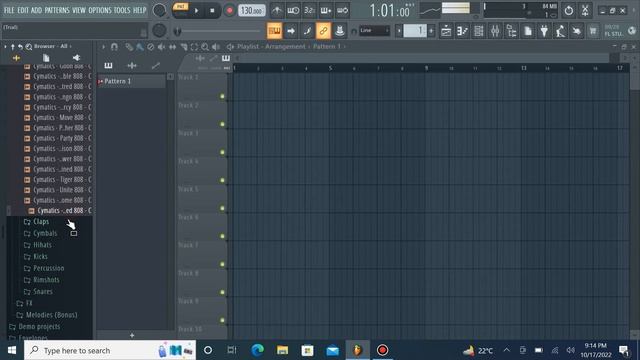
Task: Click the main pitch knob
Action: click(x=159, y=30)
